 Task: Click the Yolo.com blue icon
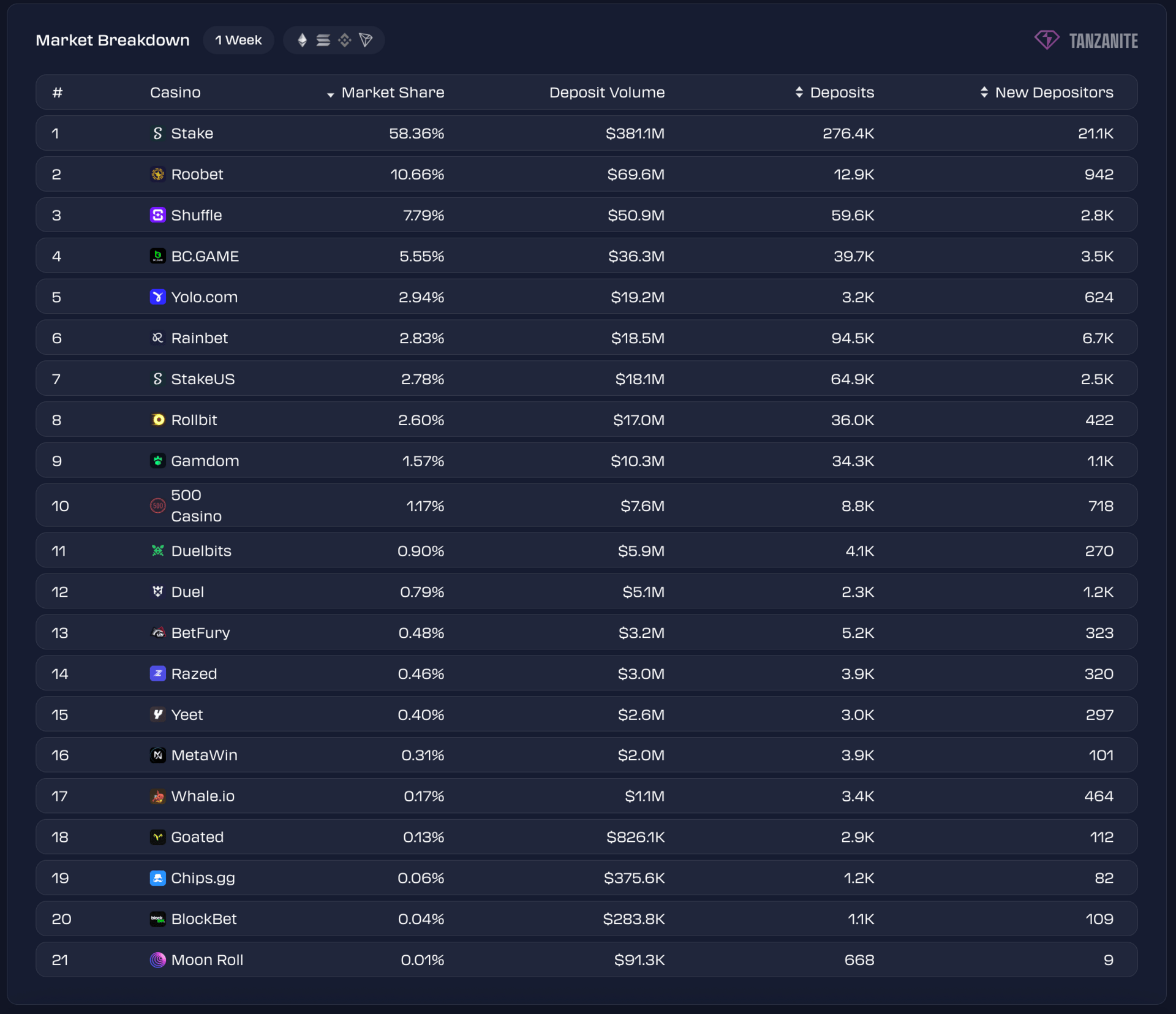point(157,297)
